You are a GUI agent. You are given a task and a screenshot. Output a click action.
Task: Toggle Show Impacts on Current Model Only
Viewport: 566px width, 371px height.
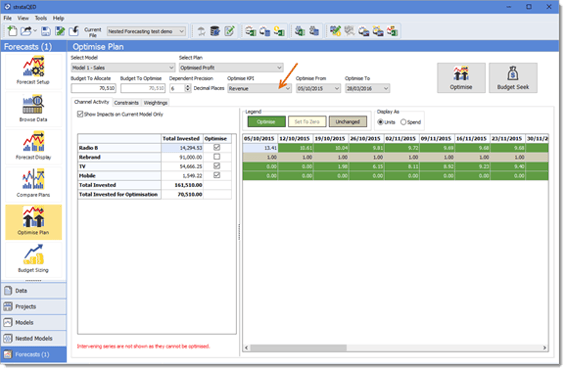coord(80,114)
